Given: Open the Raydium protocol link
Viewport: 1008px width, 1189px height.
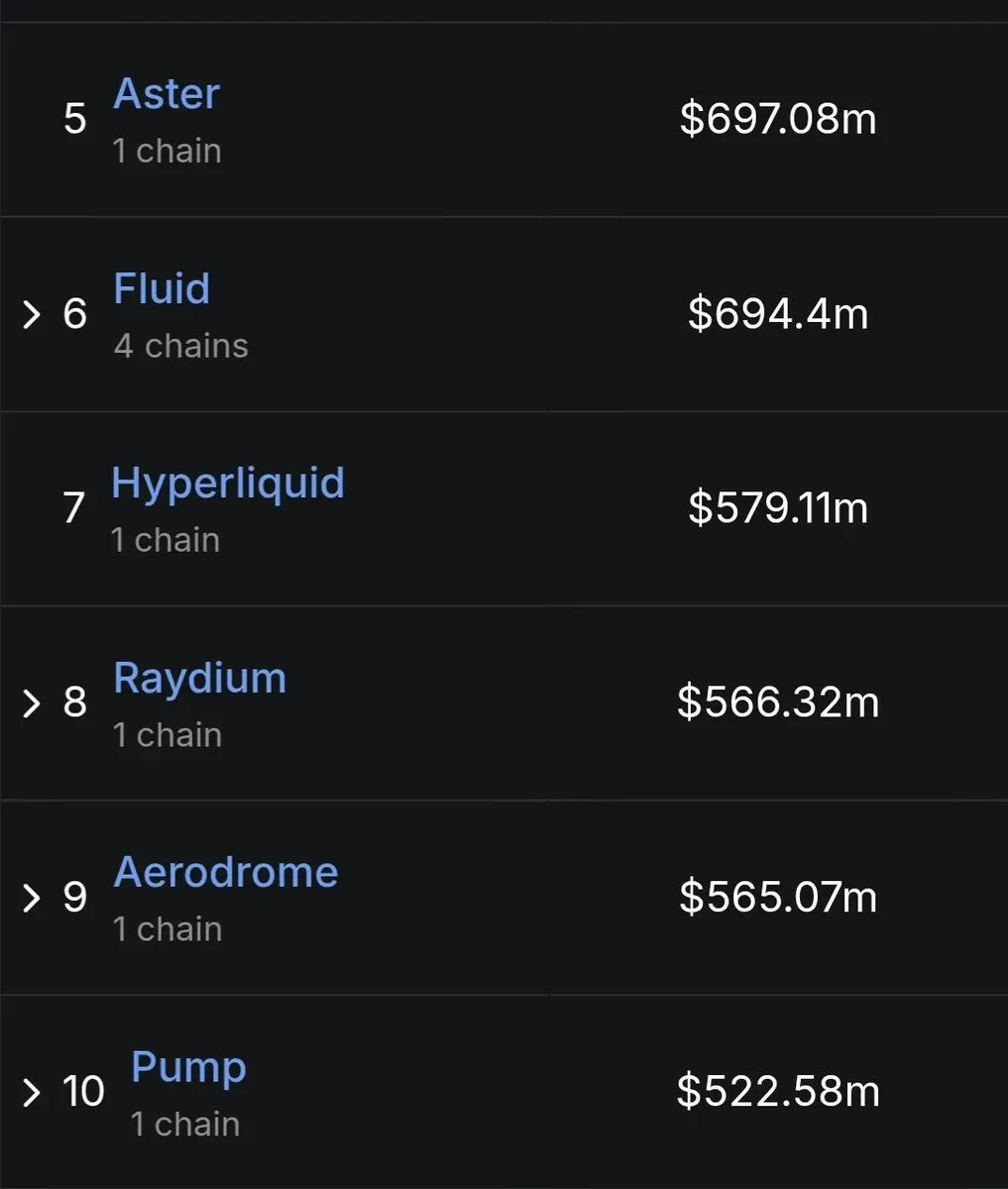Looking at the screenshot, I should coord(200,679).
